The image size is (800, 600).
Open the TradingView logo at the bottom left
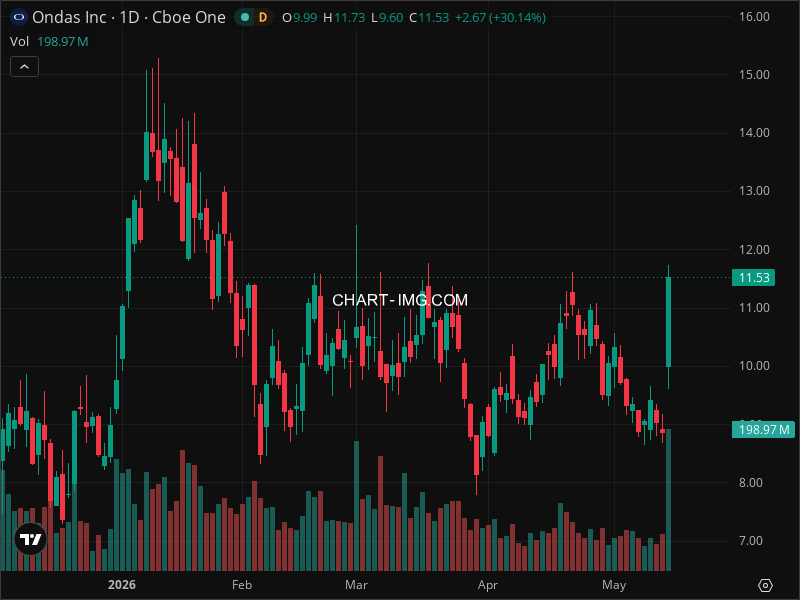(31, 539)
